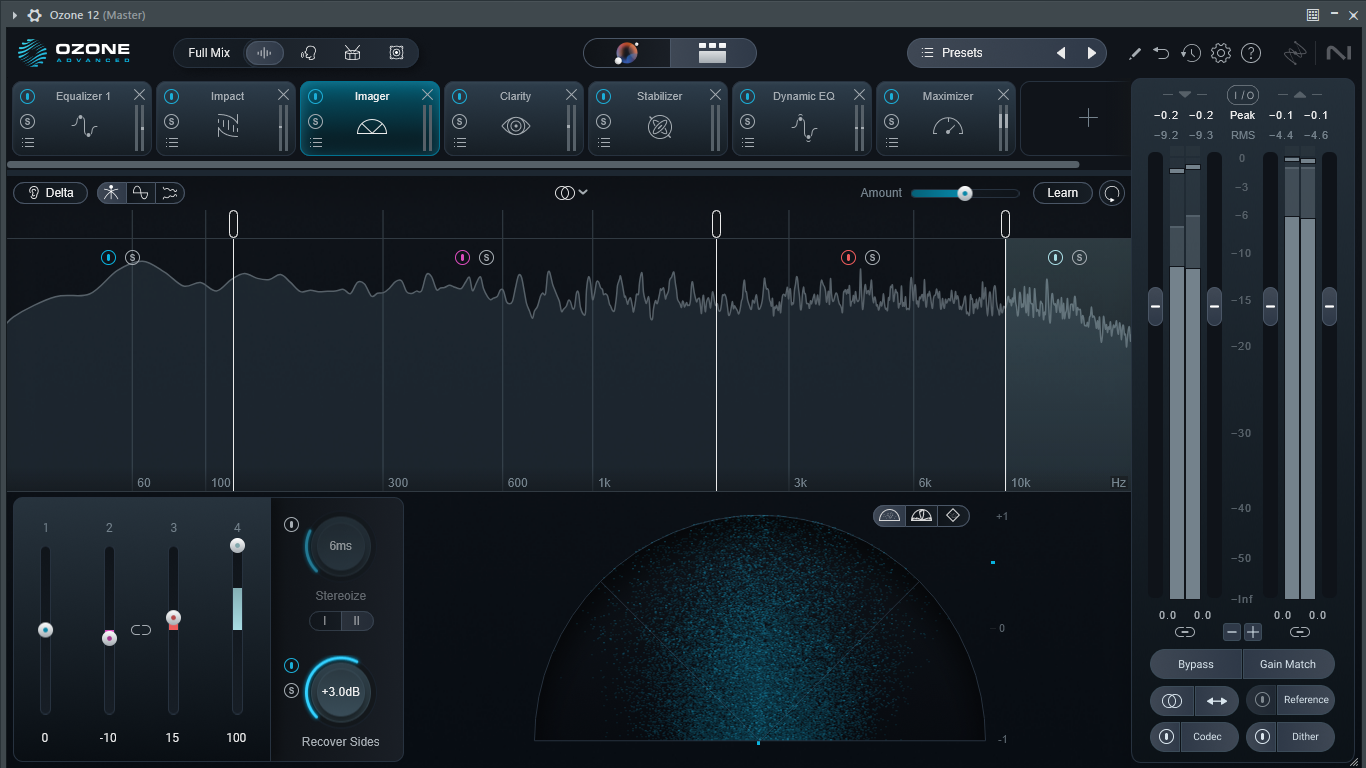Toggle Recover Sides power button

coord(291,665)
